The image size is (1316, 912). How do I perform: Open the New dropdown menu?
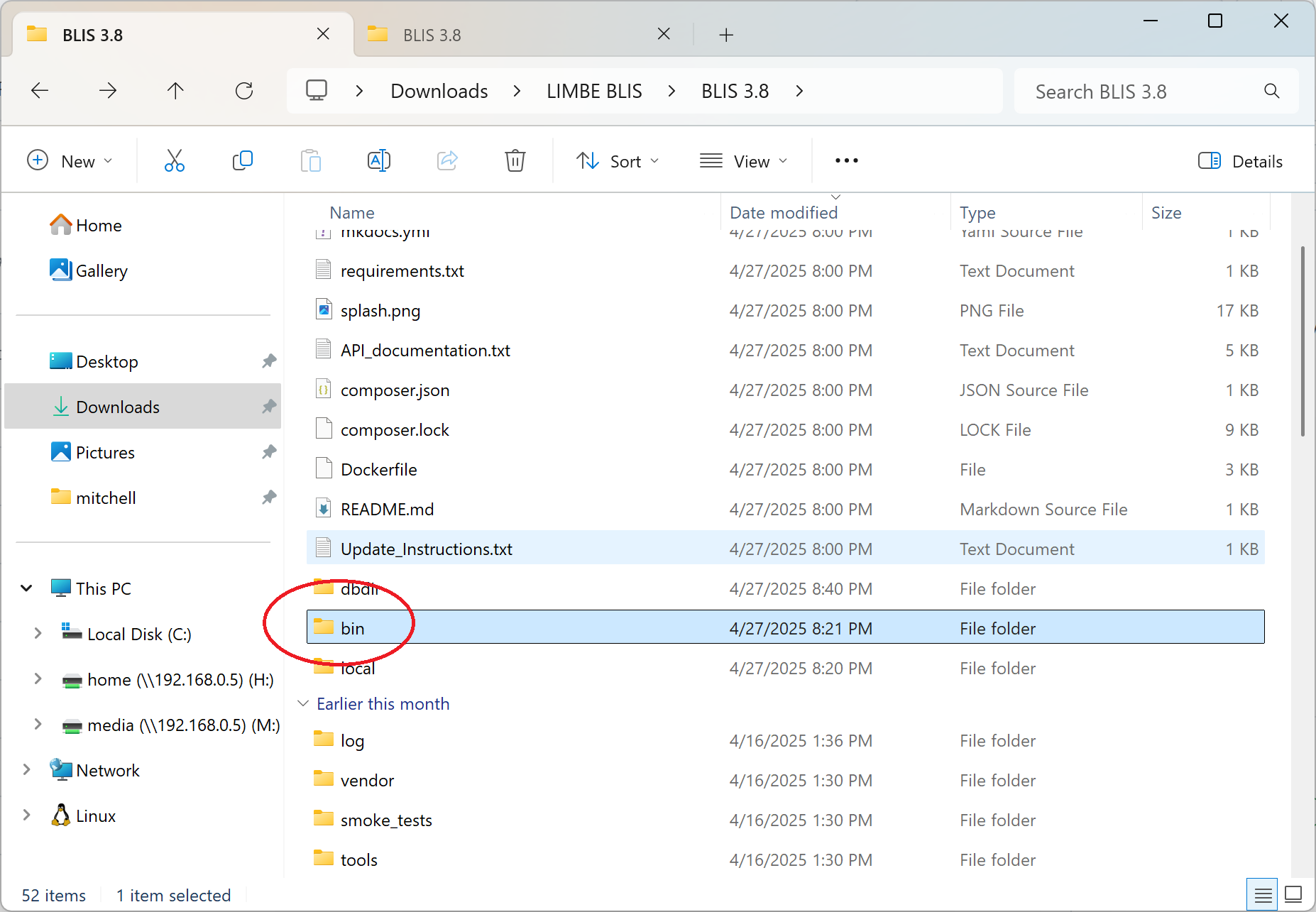coord(70,161)
